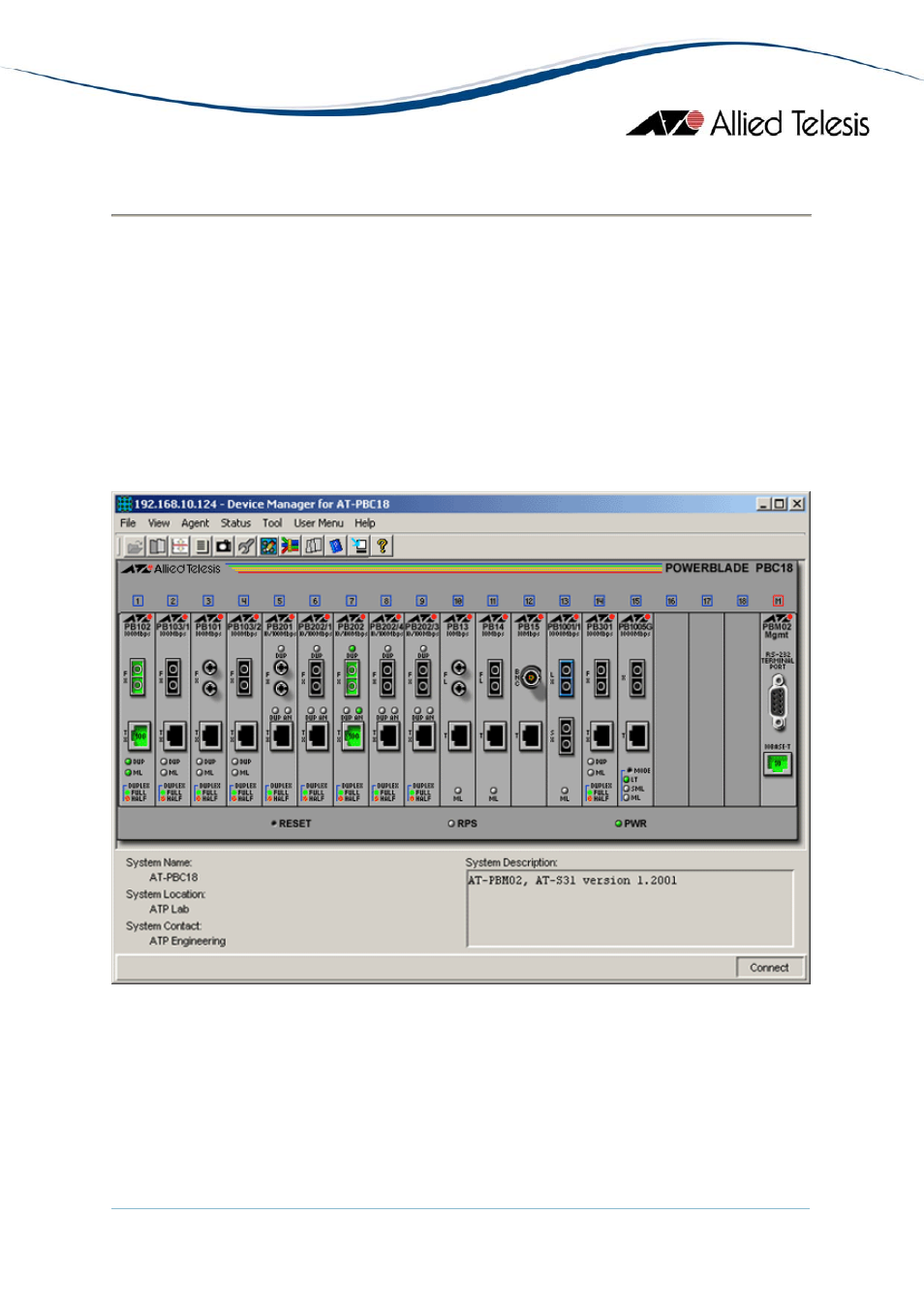The height and width of the screenshot is (1308, 924).
Task: Click the PBM02 Mgmt module label
Action: coord(777,631)
